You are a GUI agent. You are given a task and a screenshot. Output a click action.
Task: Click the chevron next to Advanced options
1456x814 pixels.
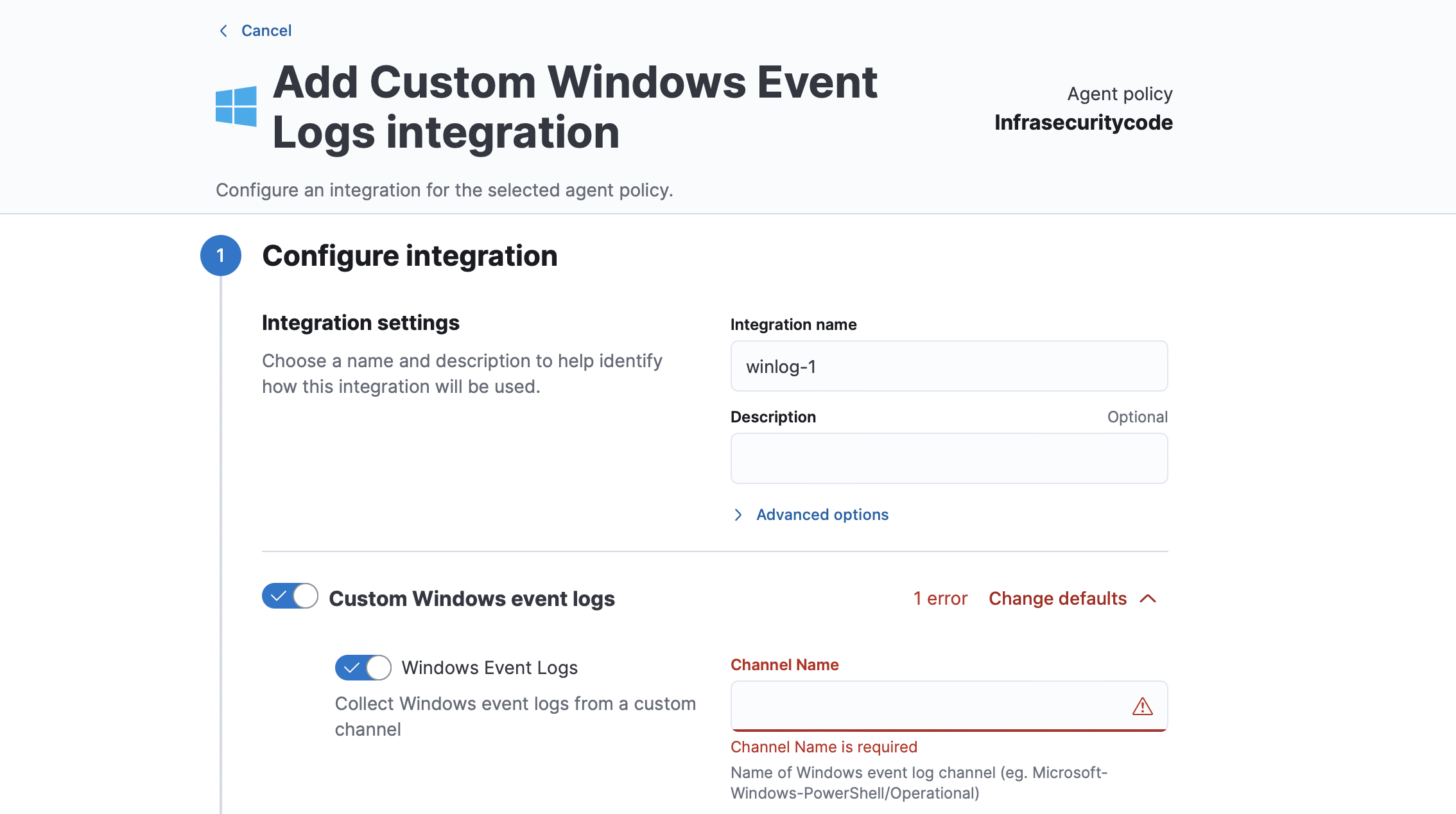(738, 515)
